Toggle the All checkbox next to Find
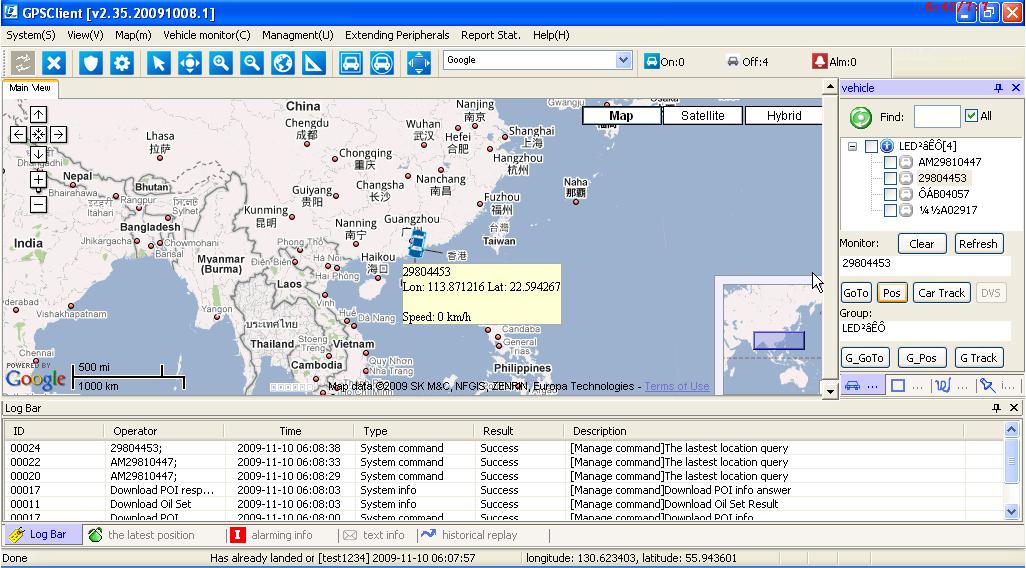1026x568 pixels. click(x=971, y=116)
